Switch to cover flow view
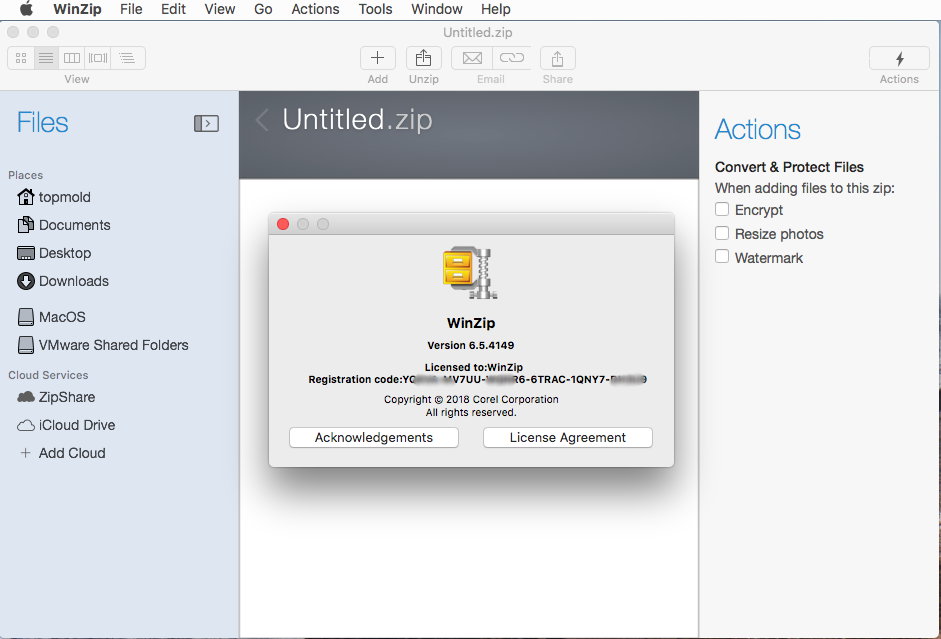This screenshot has width=941, height=639. 98,58
